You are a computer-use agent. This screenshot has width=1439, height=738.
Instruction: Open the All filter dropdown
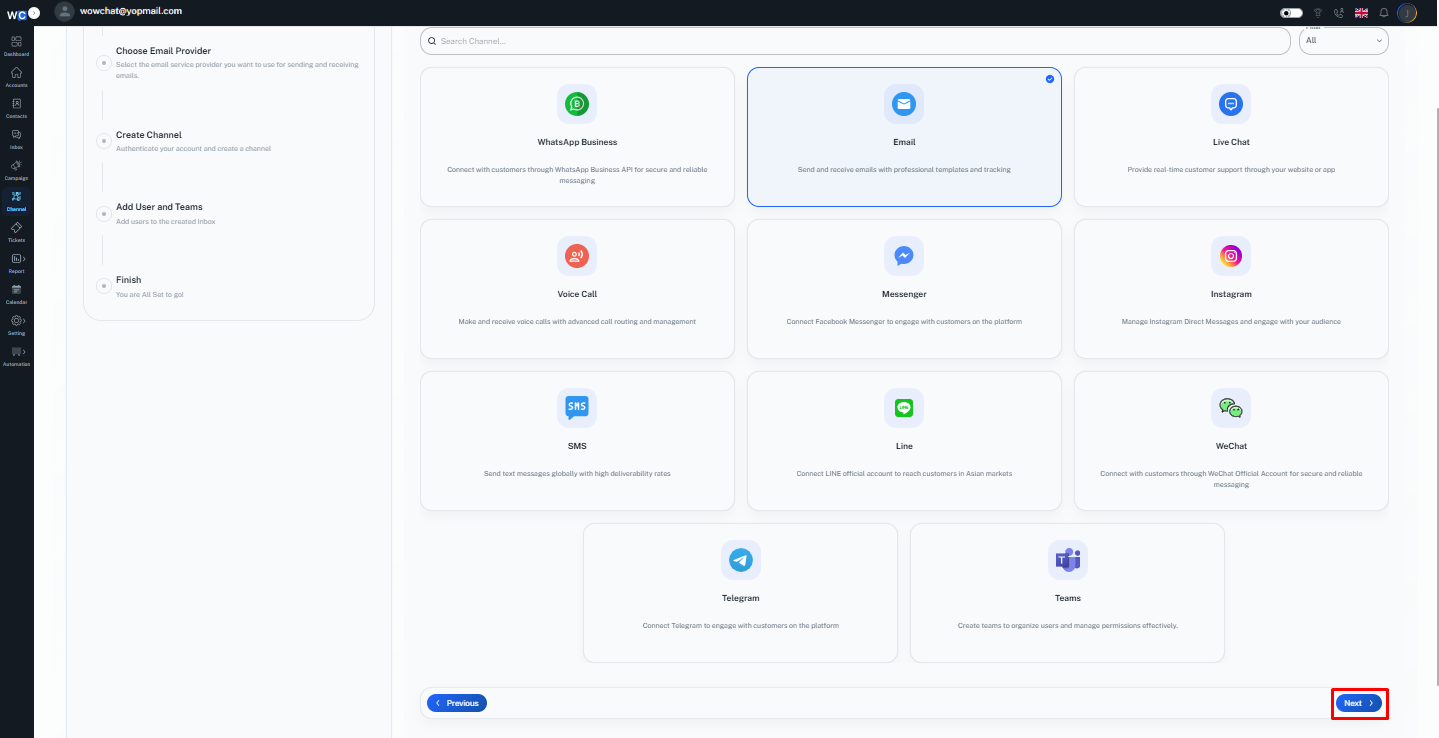[x=1343, y=41]
